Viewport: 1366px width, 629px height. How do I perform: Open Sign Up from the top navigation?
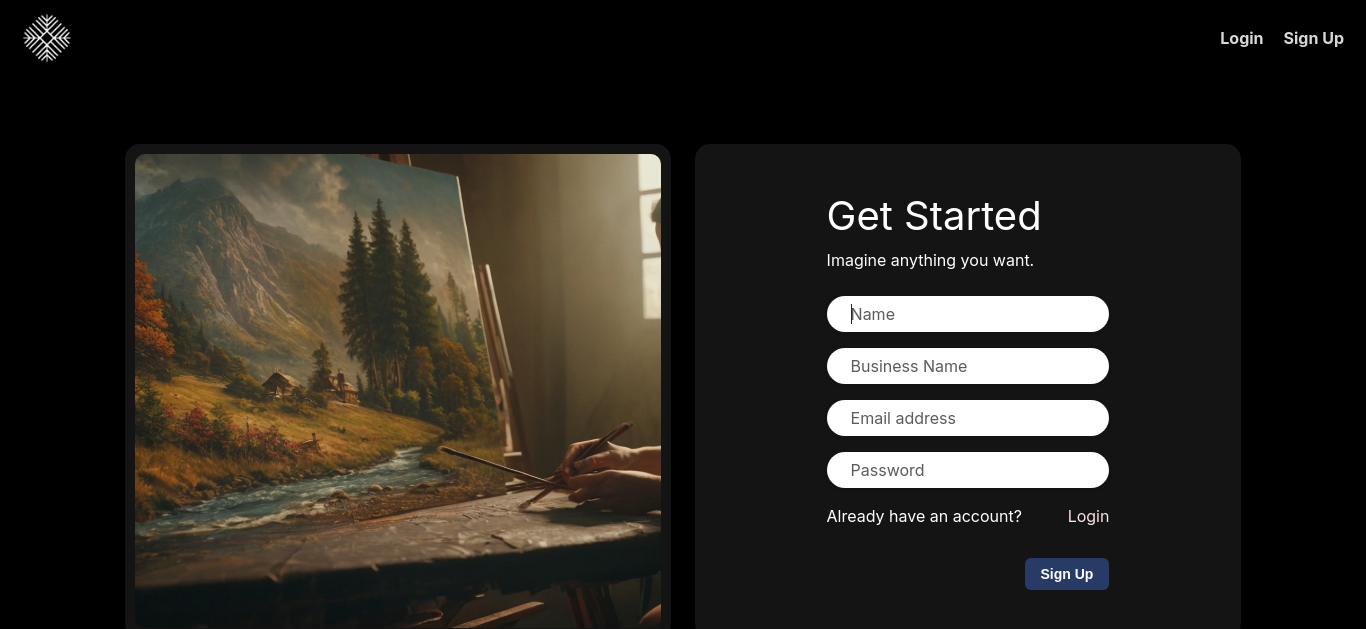pyautogui.click(x=1313, y=38)
